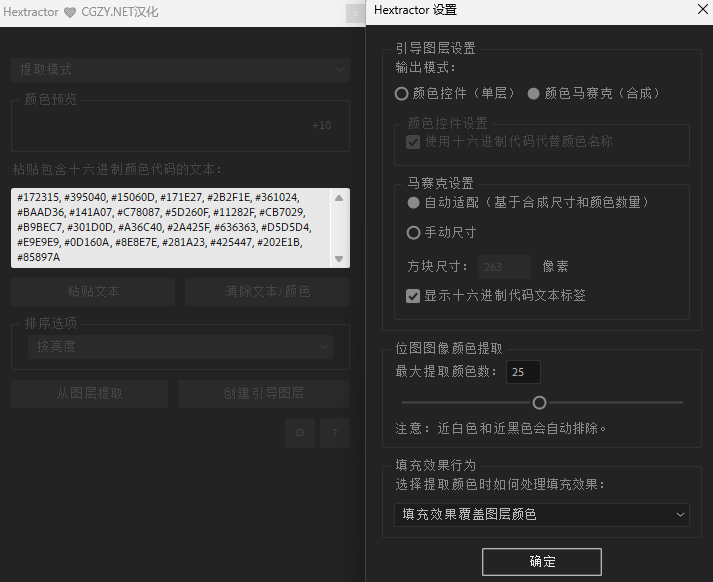Open the 填充效果覆盖图层颜色 dropdown
Viewport: 713px width, 582px height.
tap(542, 515)
